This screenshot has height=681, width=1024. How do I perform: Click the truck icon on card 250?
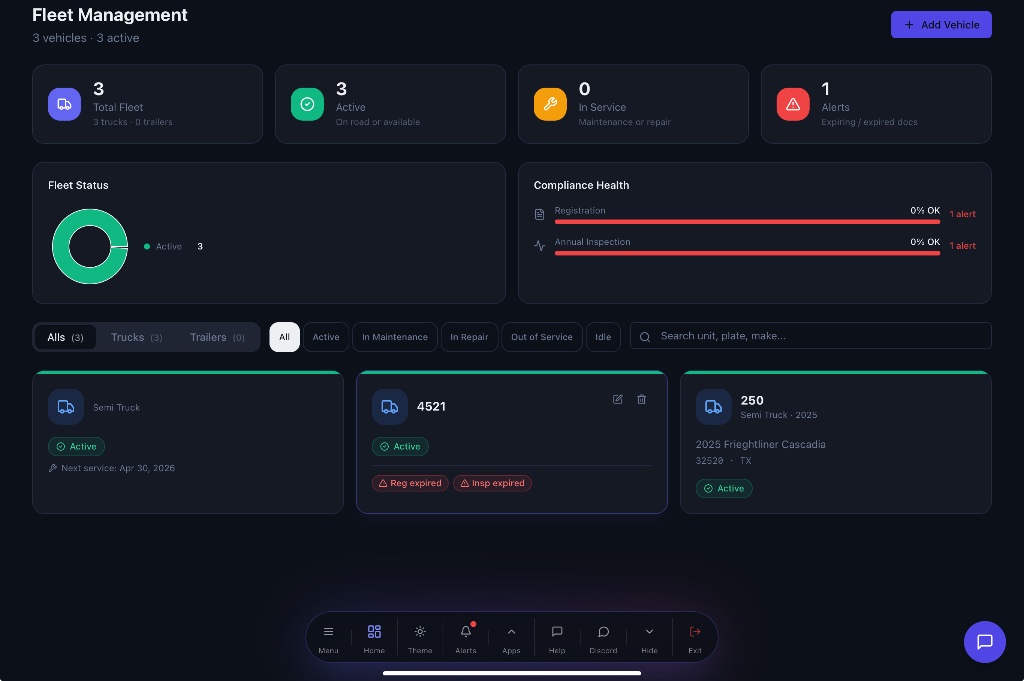point(713,407)
